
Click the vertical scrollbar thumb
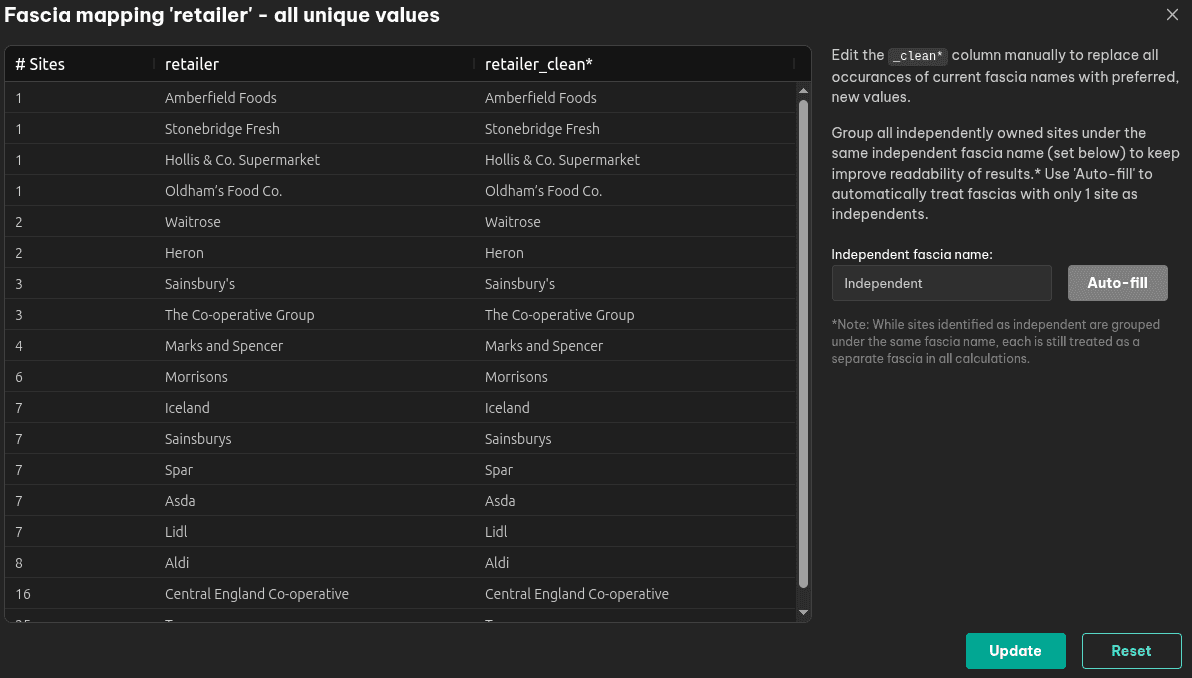[804, 344]
